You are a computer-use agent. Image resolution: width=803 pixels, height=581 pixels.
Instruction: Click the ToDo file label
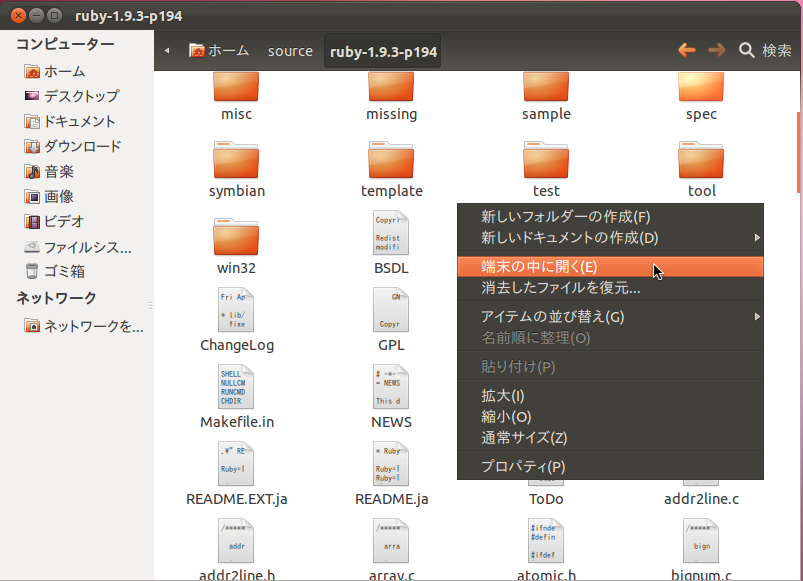click(x=546, y=499)
